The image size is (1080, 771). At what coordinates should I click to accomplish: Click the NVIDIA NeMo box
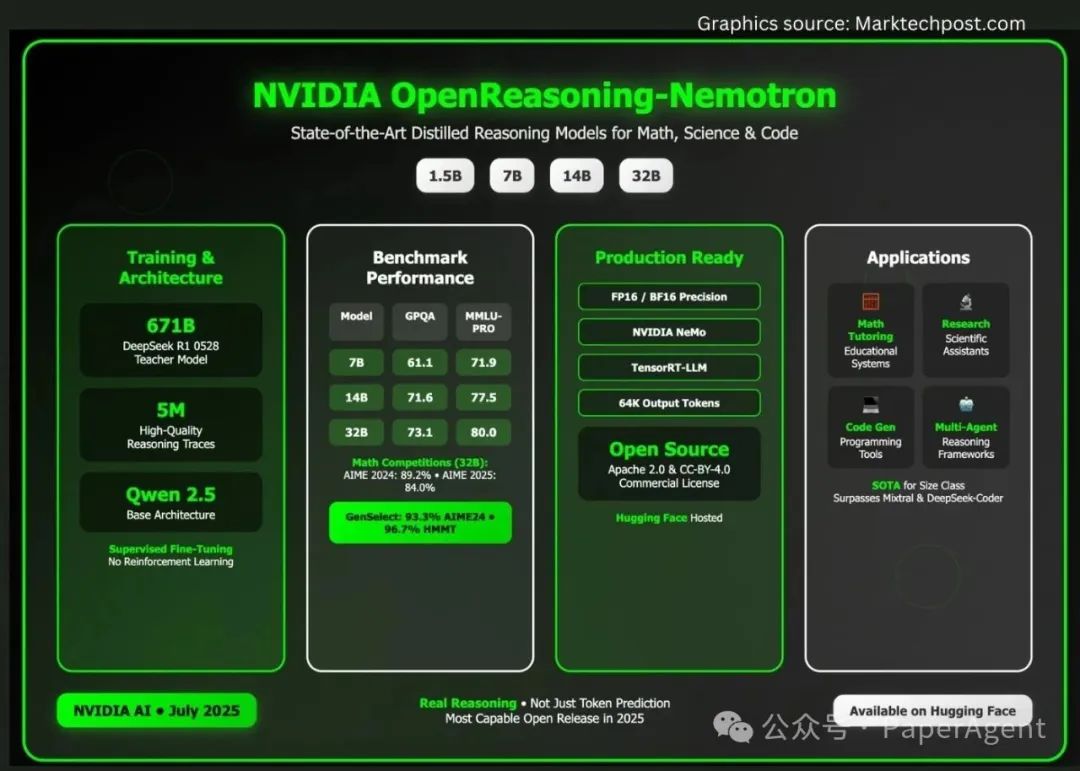click(669, 332)
